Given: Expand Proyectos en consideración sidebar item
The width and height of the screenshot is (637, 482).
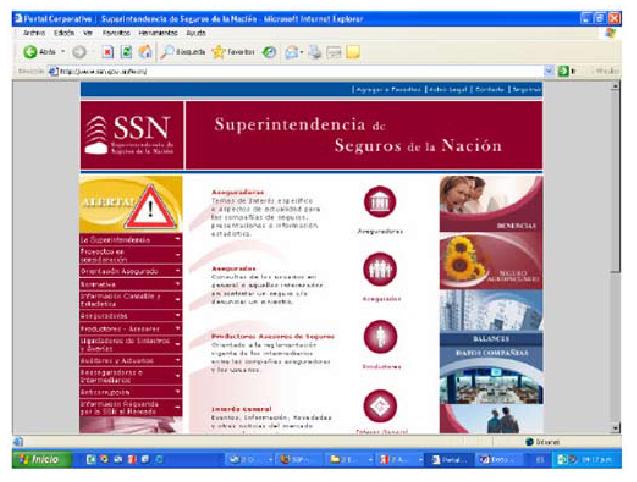Looking at the screenshot, I should pyautogui.click(x=130, y=255).
